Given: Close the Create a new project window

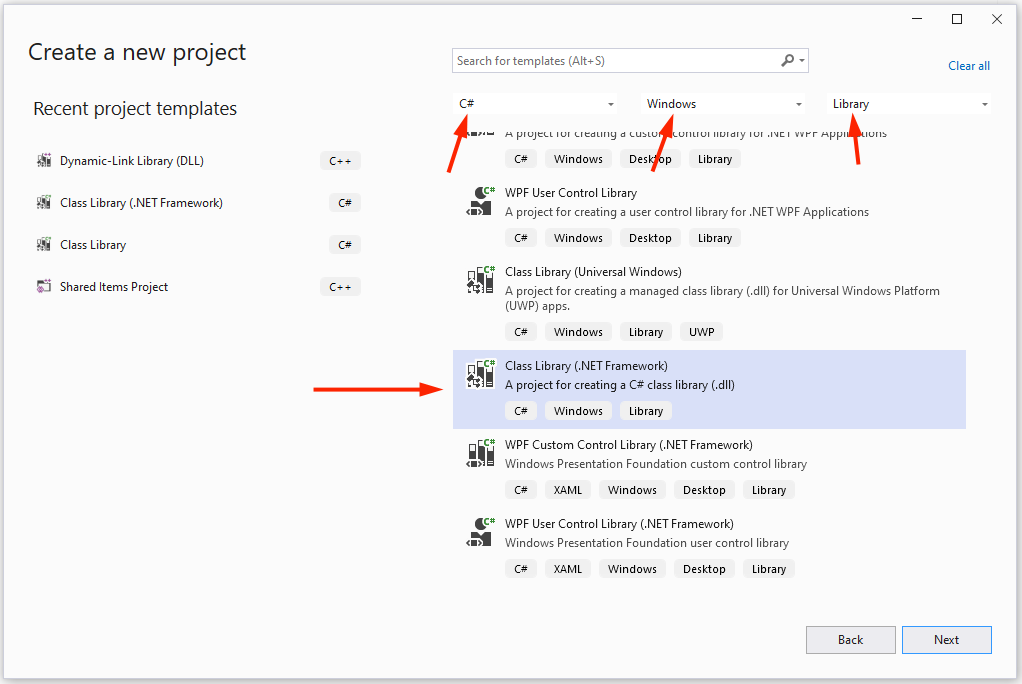Looking at the screenshot, I should point(997,19).
